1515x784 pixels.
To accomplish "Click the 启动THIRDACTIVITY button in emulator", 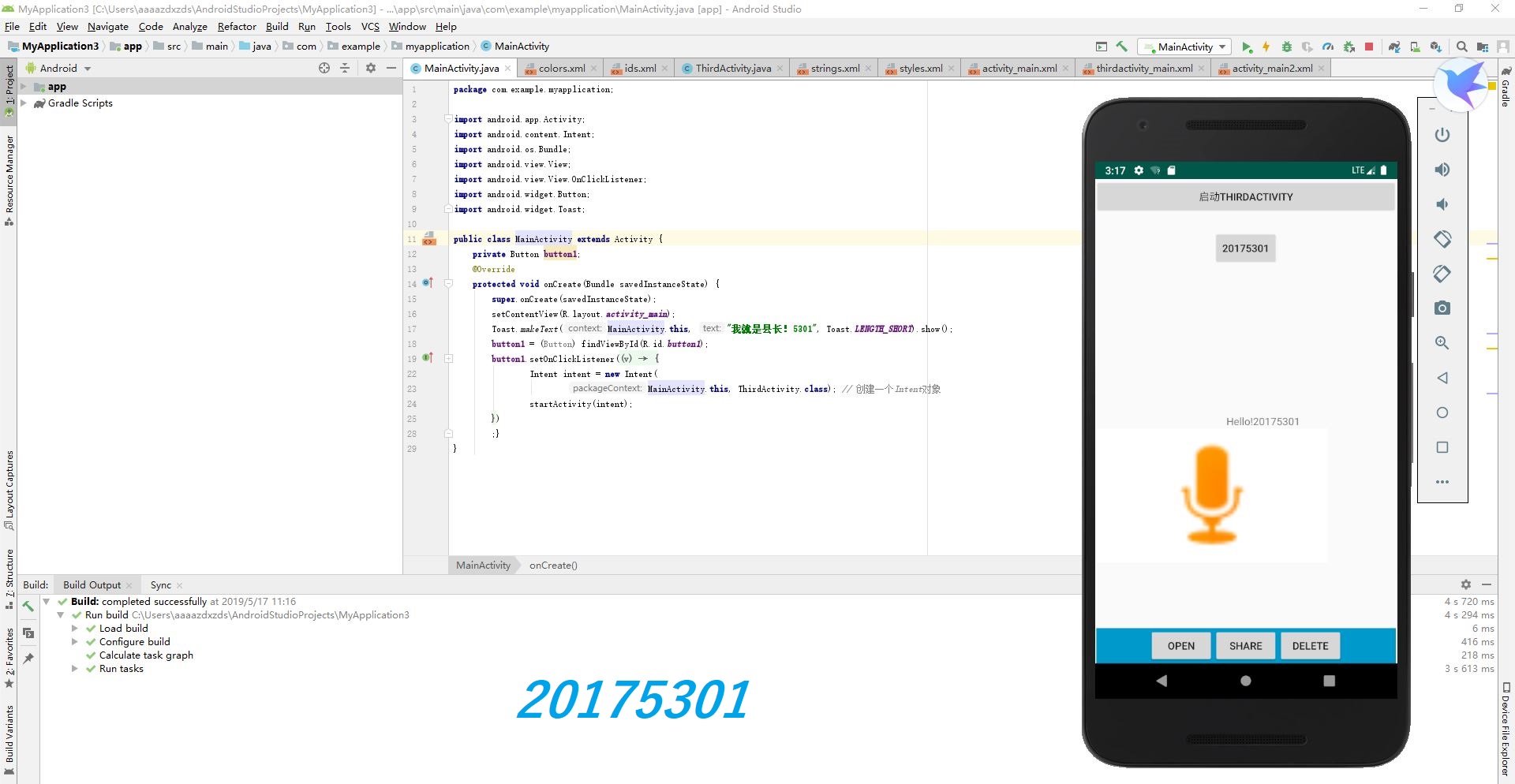I will tap(1245, 197).
